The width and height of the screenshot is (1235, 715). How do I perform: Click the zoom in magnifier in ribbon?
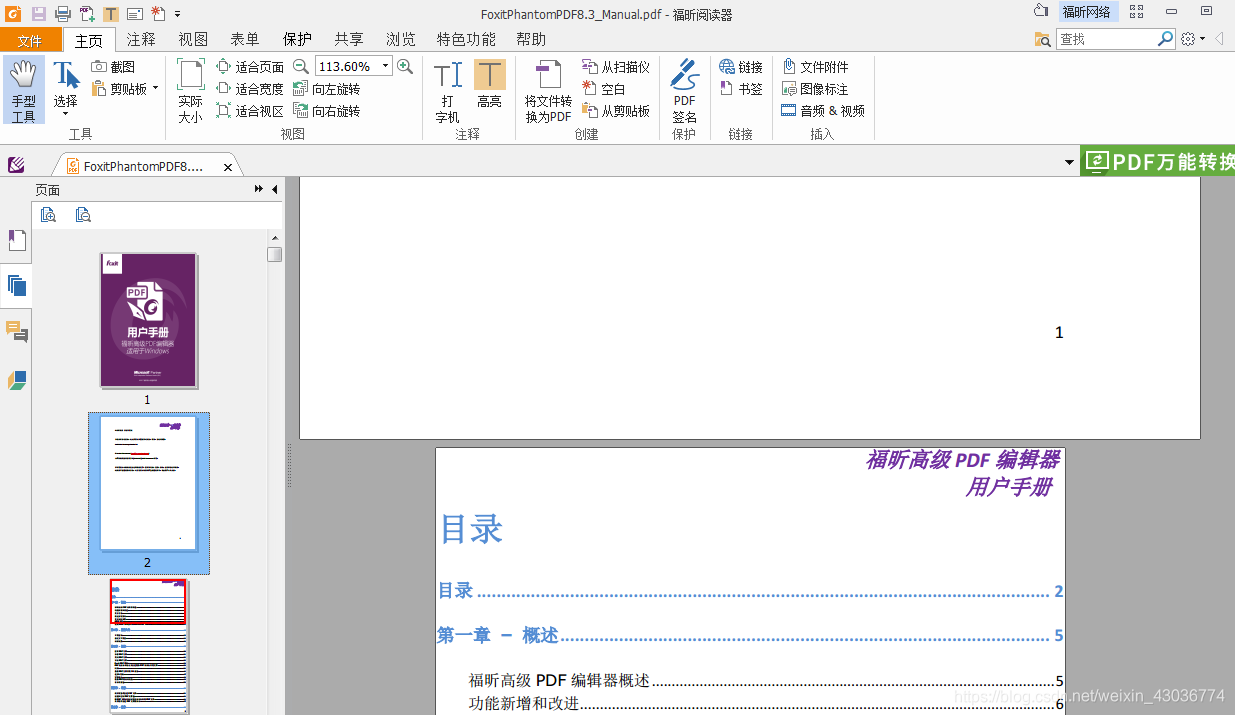(x=405, y=67)
